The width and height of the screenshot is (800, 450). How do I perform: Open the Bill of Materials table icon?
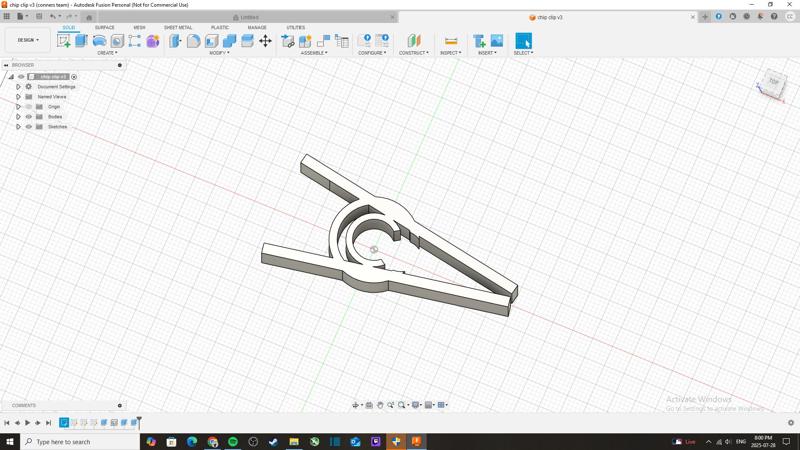click(342, 41)
